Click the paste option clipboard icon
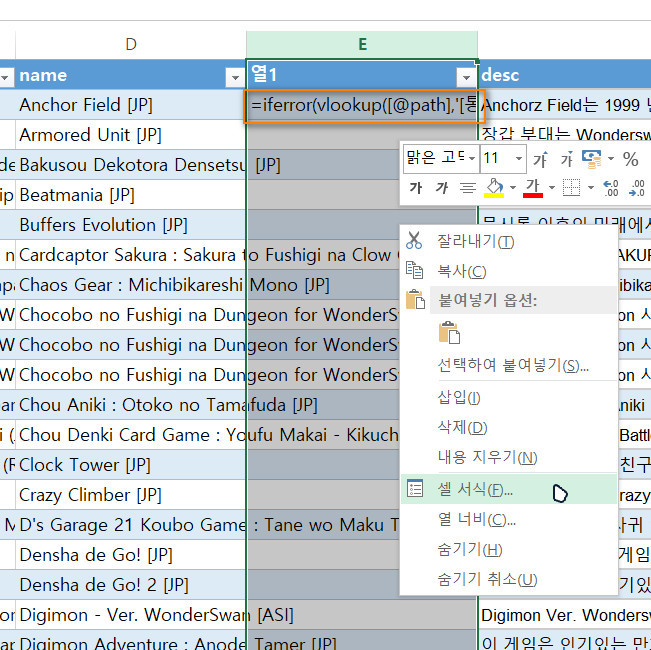The width and height of the screenshot is (651, 650). (449, 332)
